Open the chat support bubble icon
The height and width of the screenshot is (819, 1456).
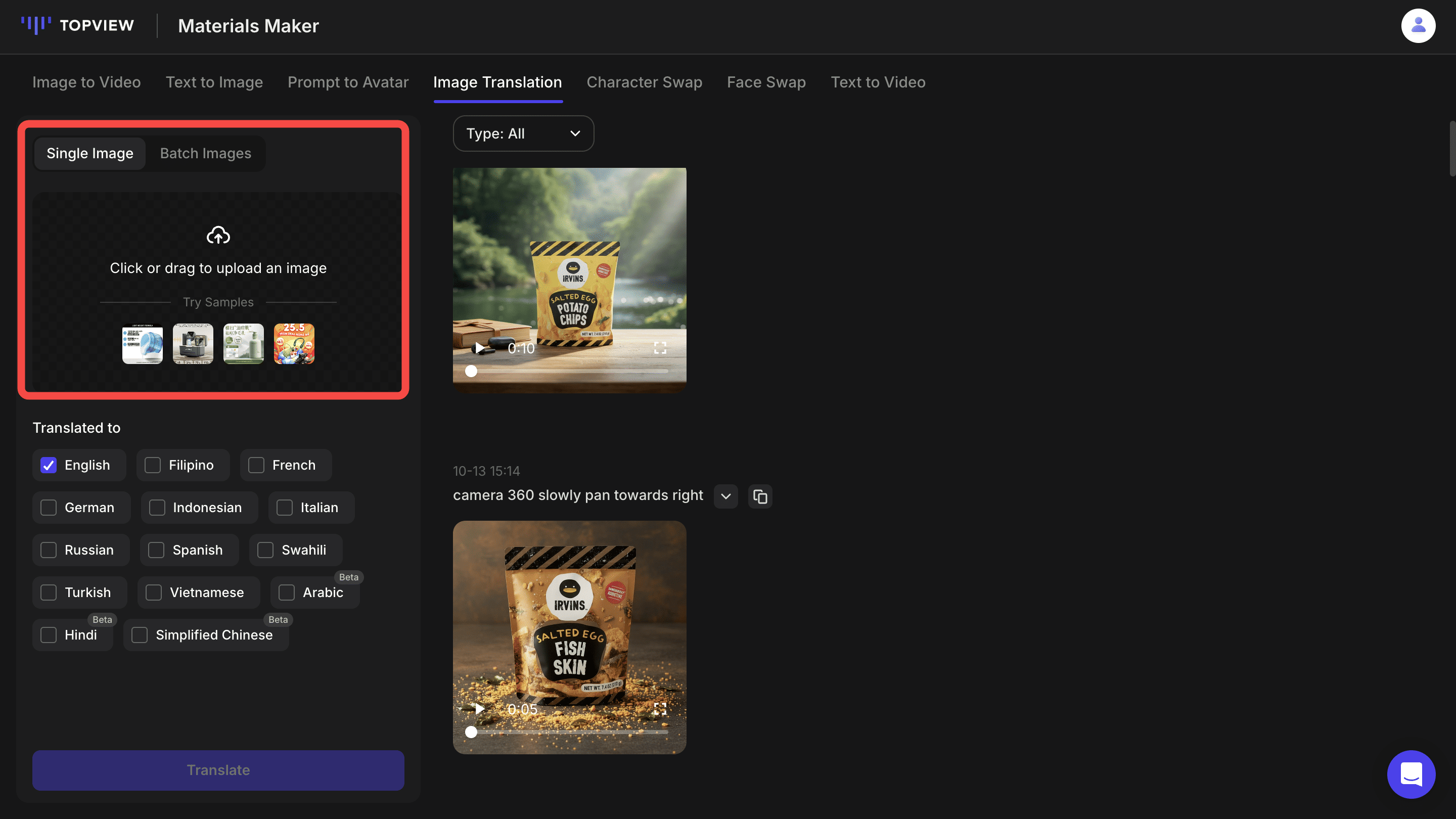point(1411,774)
